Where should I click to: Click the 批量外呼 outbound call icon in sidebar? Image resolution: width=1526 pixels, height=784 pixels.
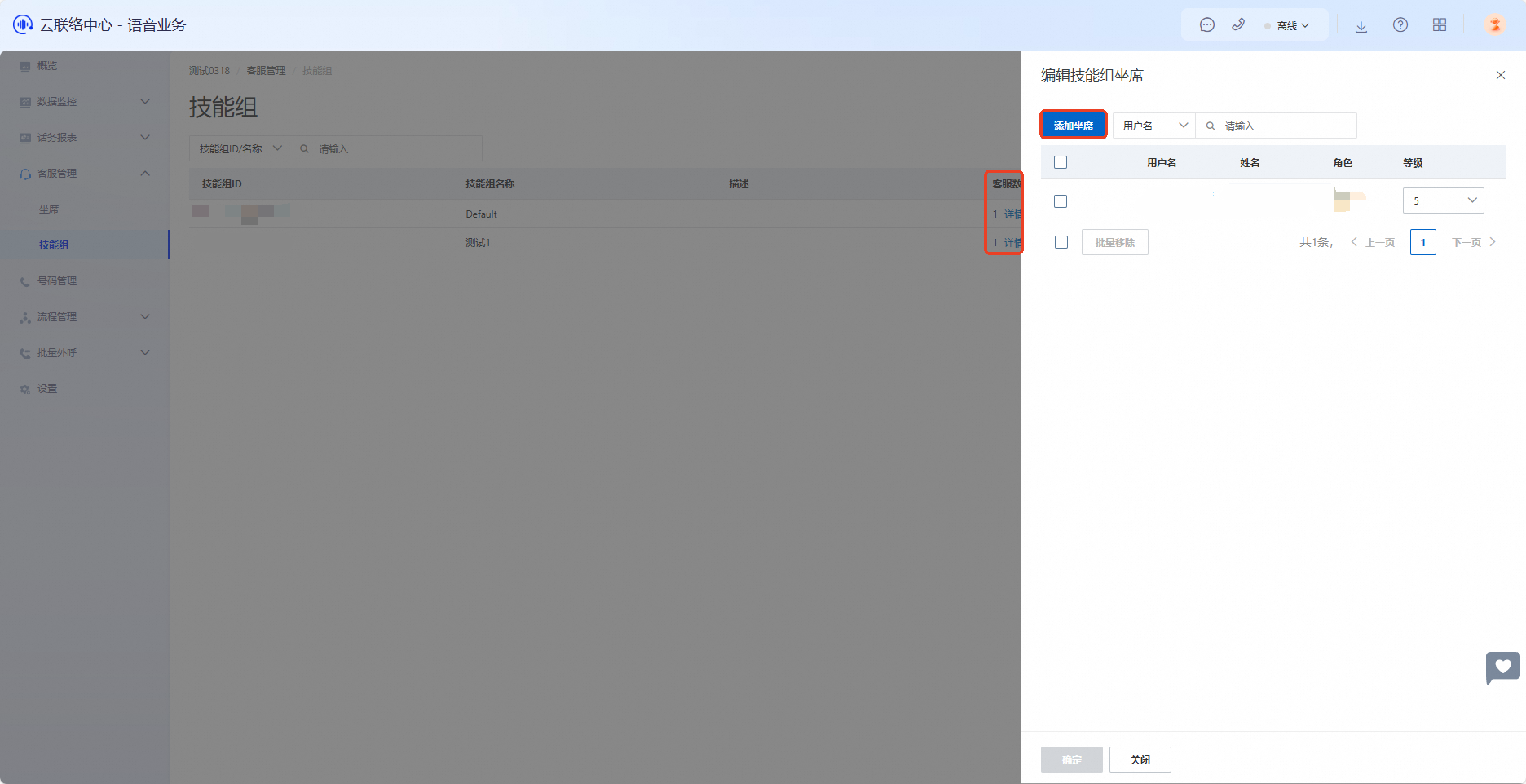pyautogui.click(x=25, y=353)
